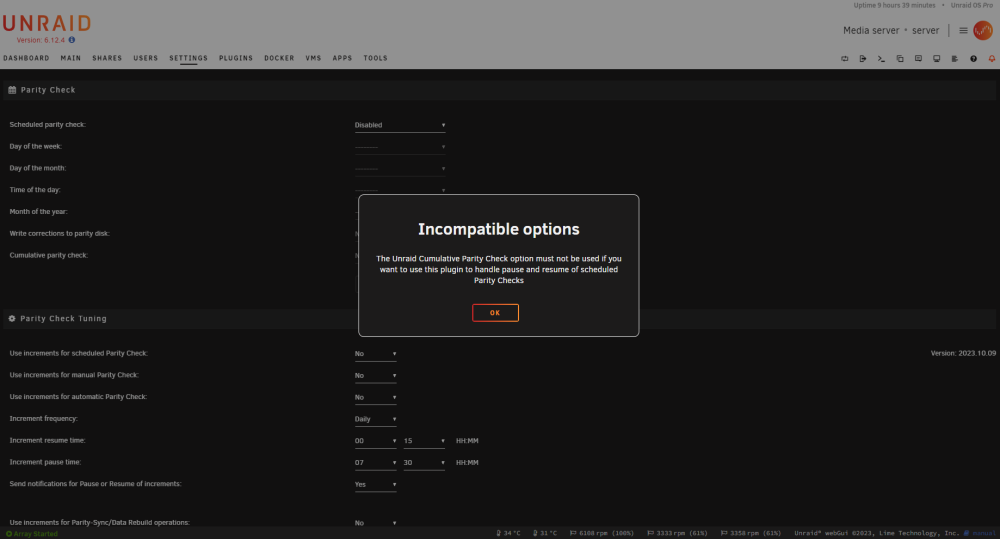Open automatic Parity Check increments dropdown
This screenshot has width=1000, height=539.
[376, 397]
